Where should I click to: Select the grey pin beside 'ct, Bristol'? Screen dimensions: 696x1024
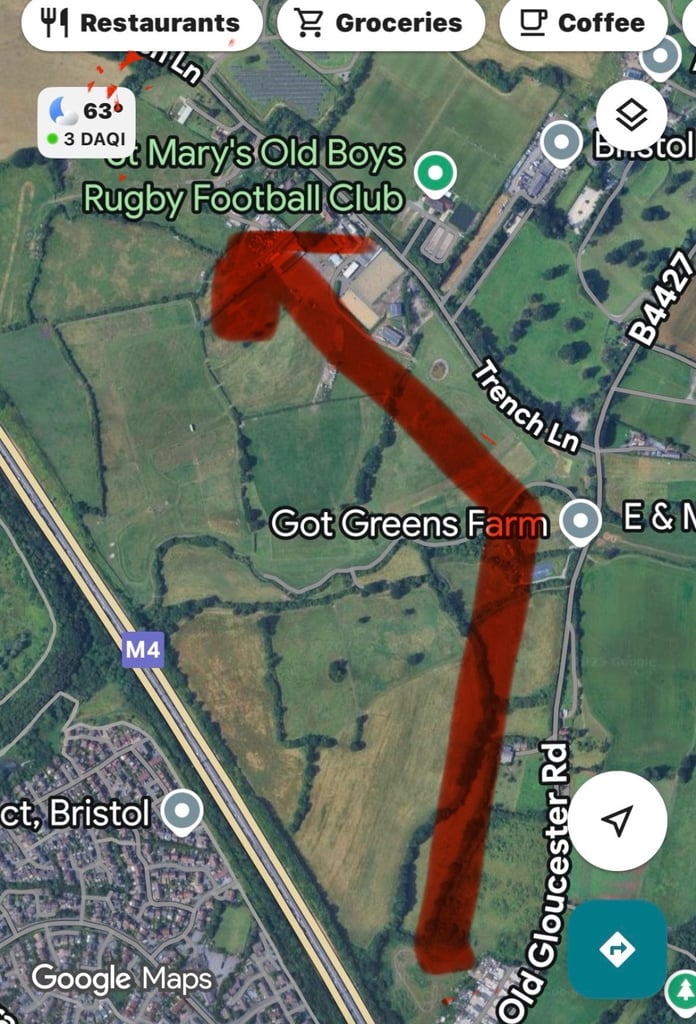click(182, 812)
